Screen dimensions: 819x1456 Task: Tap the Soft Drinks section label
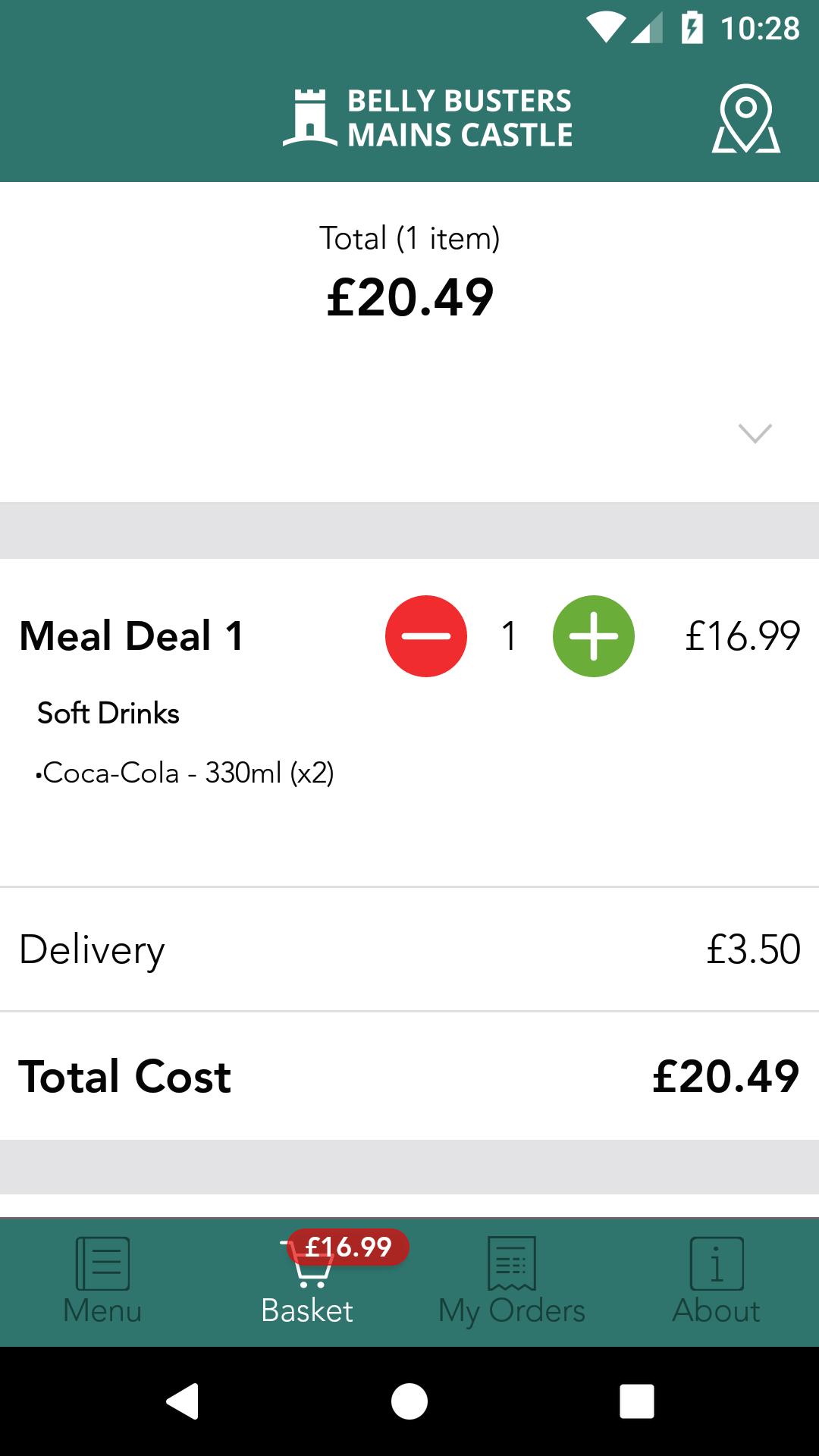[x=108, y=713]
